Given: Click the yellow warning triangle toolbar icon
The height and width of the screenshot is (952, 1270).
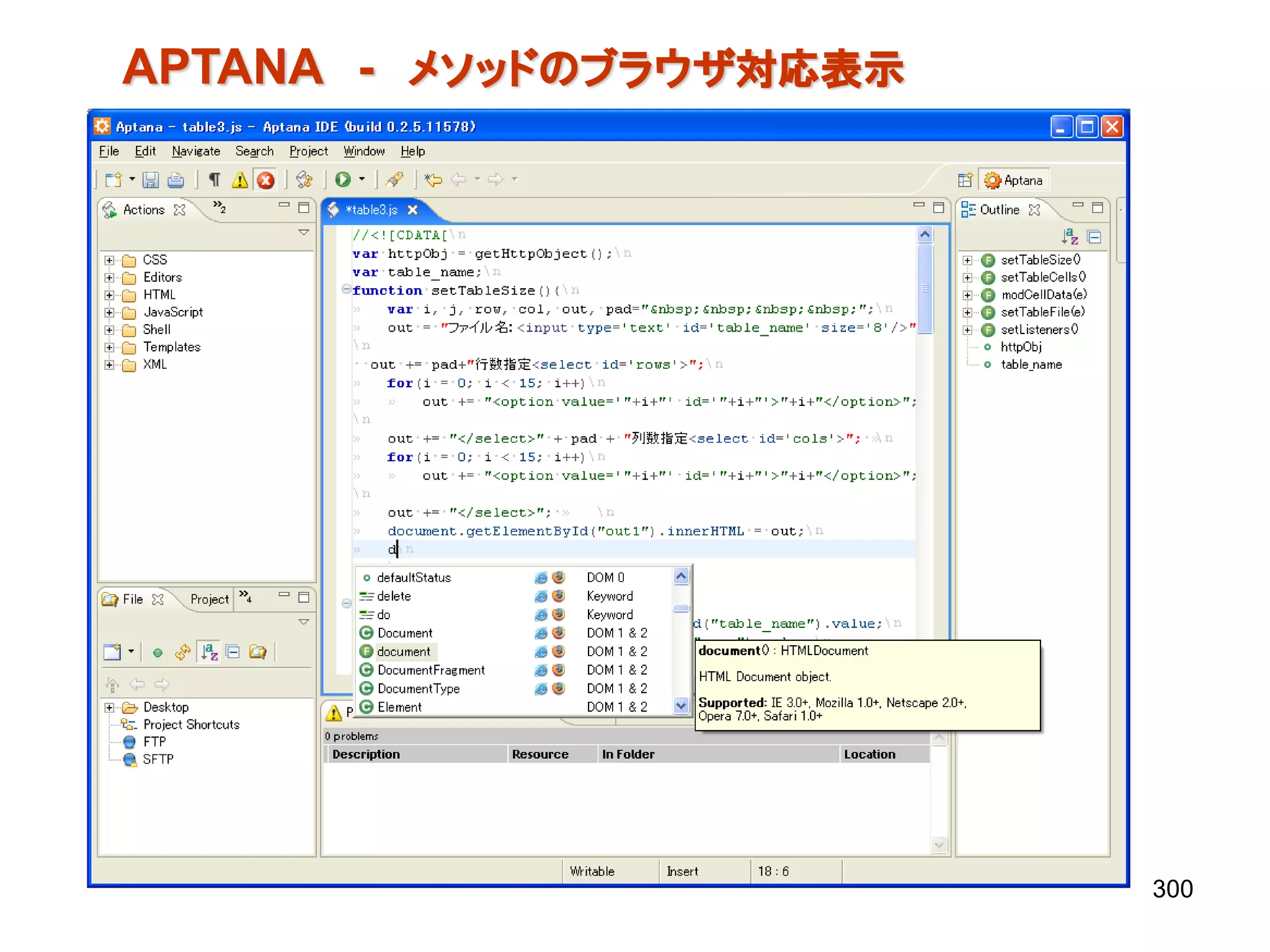Looking at the screenshot, I should (240, 180).
